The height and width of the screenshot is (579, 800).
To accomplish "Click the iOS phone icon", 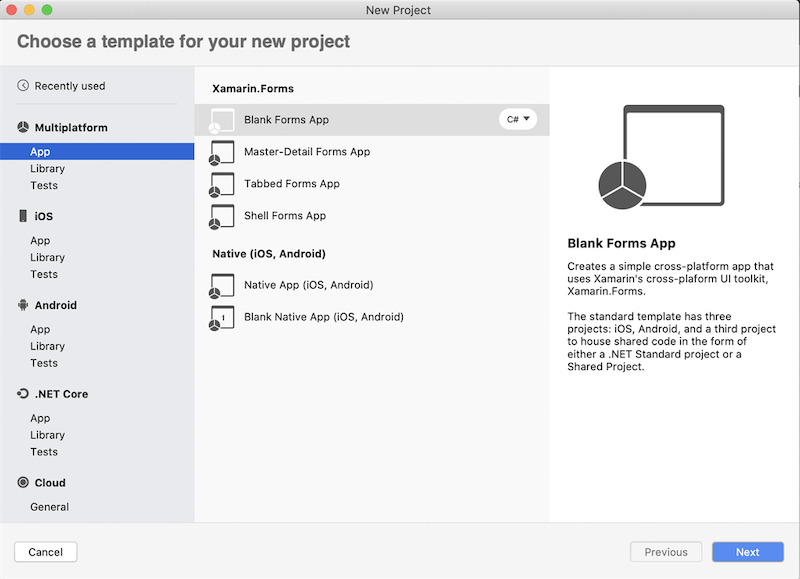I will pos(23,216).
